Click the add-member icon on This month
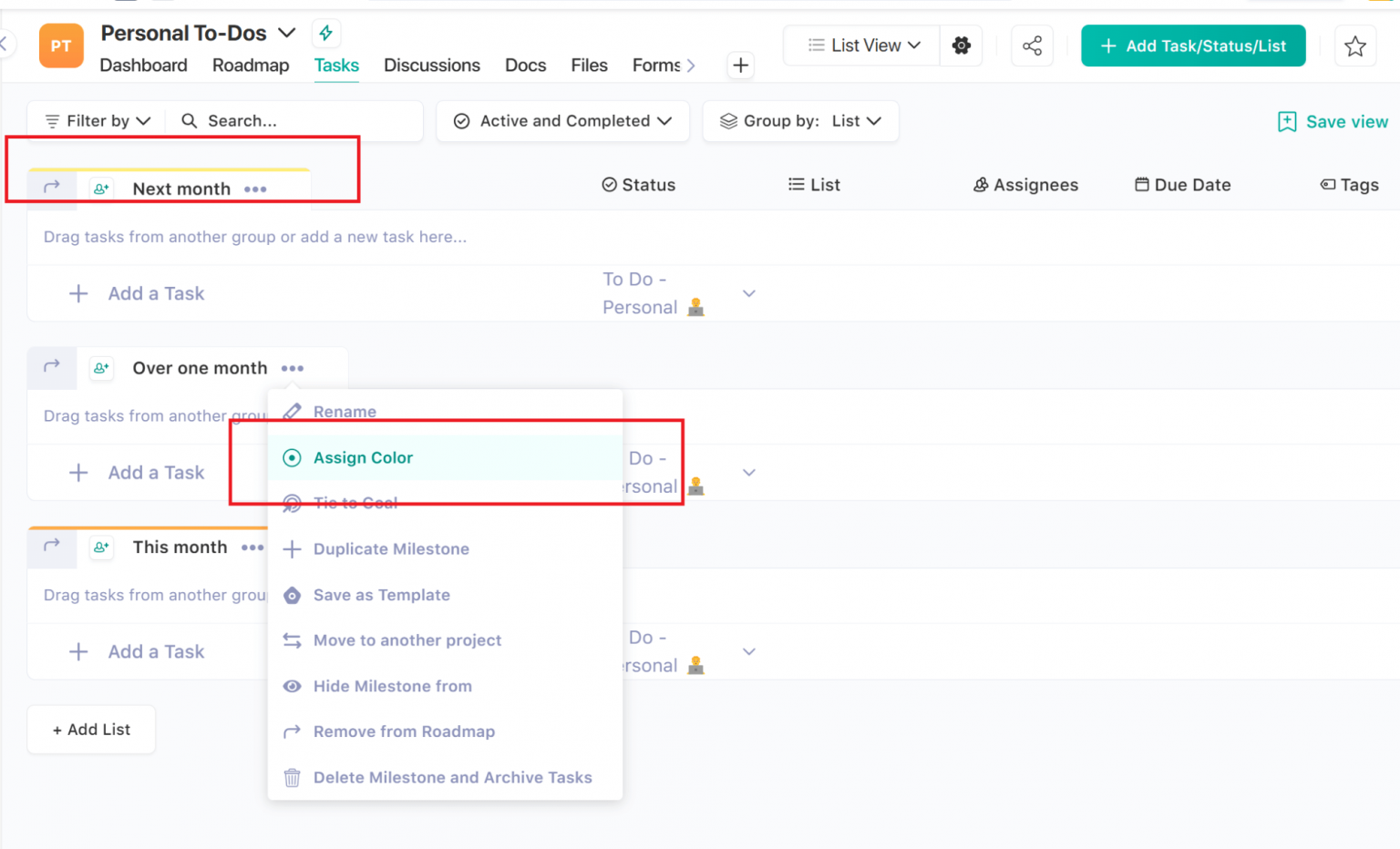 [101, 547]
